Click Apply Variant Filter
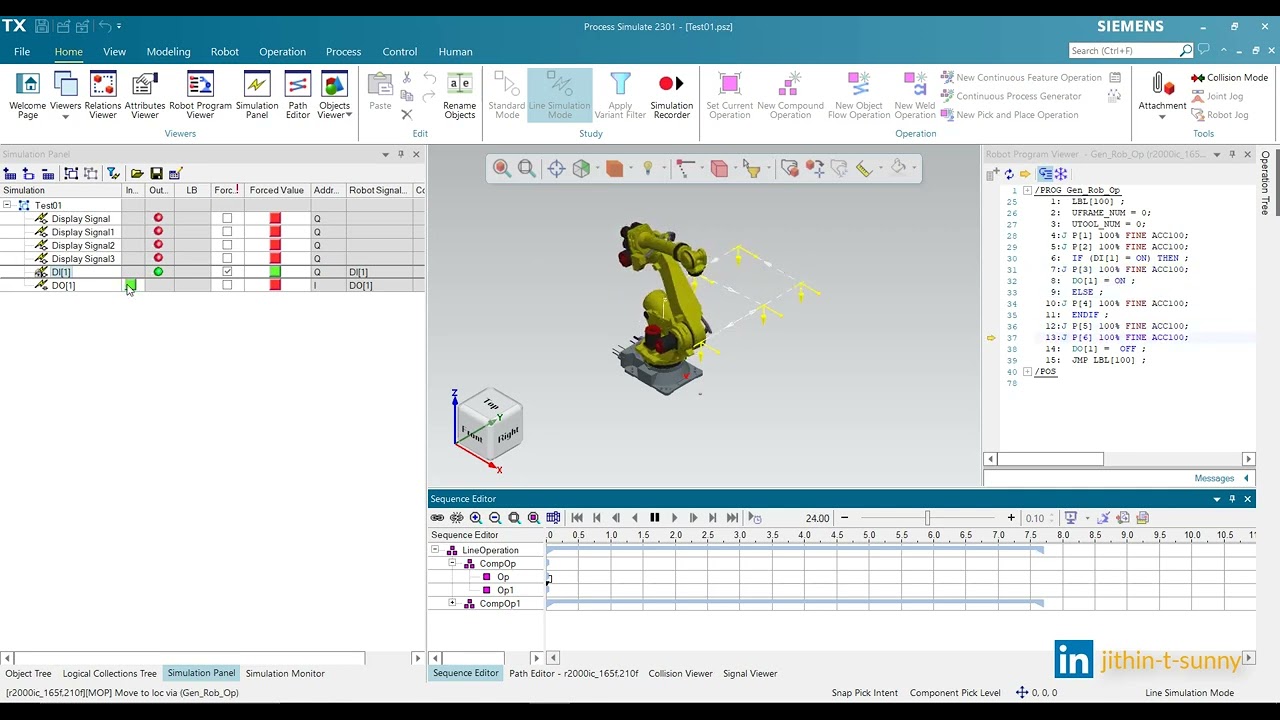This screenshot has width=1280, height=720. tap(620, 96)
